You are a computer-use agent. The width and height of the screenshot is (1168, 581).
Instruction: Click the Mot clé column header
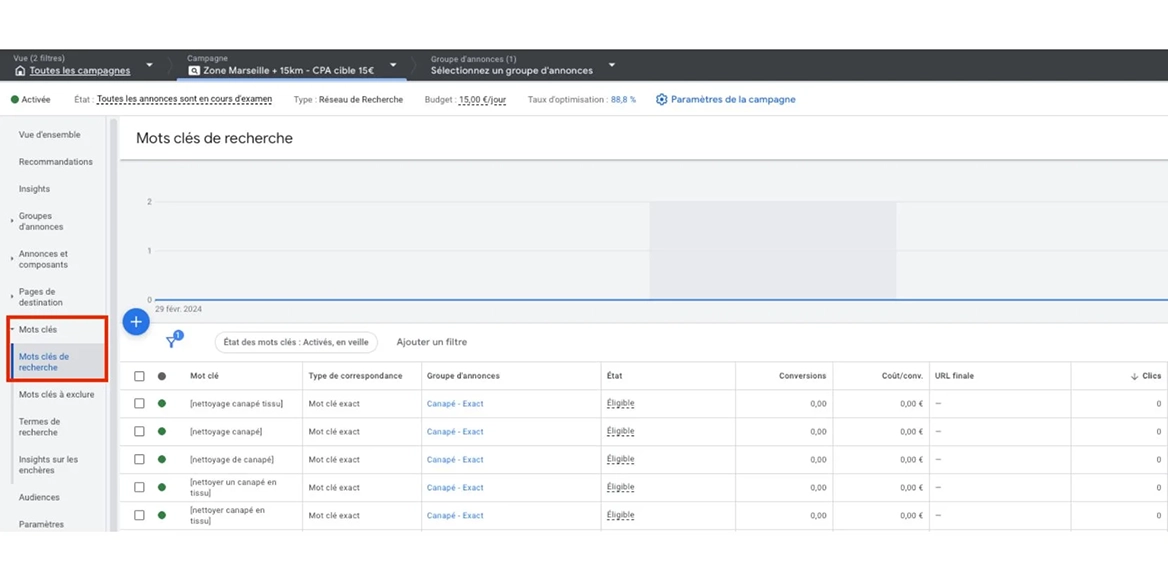205,376
